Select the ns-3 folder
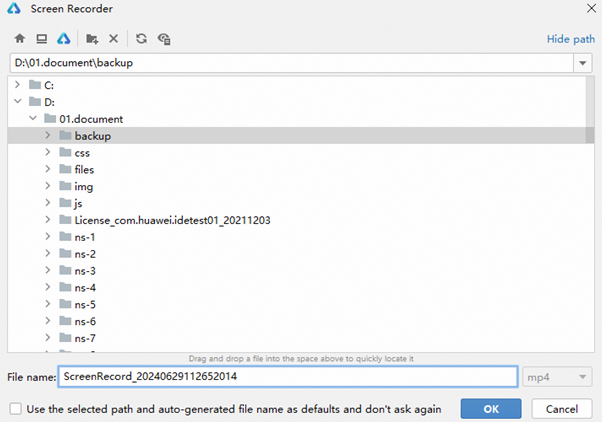This screenshot has height=422, width=602. tap(84, 271)
